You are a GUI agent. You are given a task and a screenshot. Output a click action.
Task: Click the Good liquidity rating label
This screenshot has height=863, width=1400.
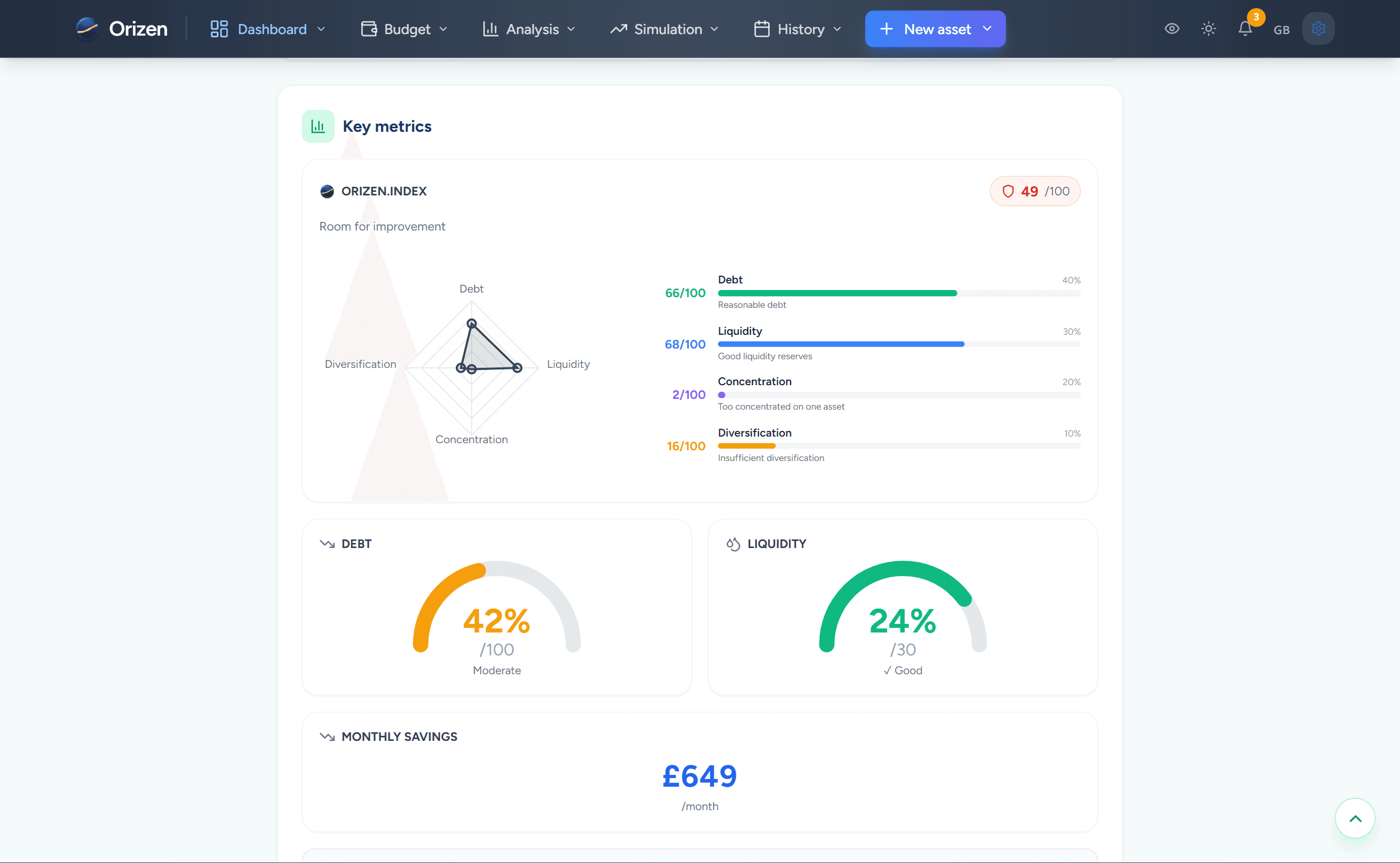pos(902,670)
